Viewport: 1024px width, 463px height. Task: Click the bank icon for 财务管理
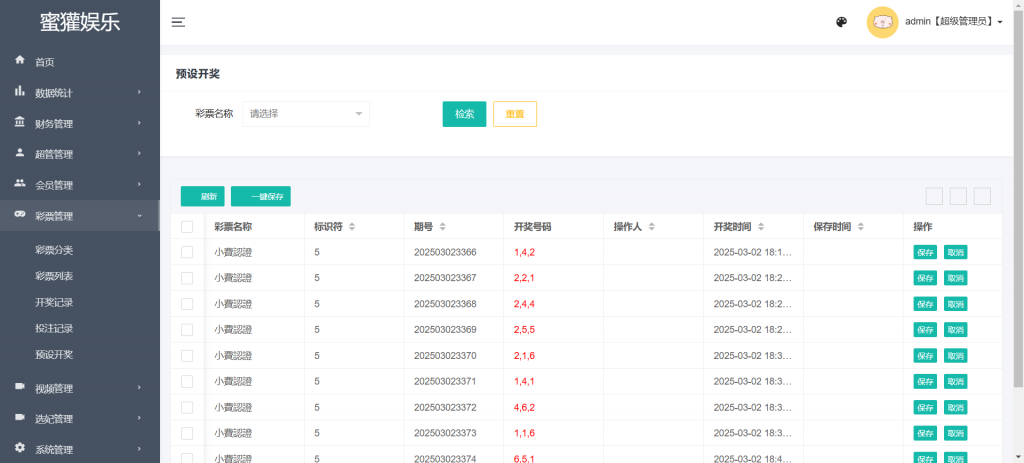click(x=20, y=122)
